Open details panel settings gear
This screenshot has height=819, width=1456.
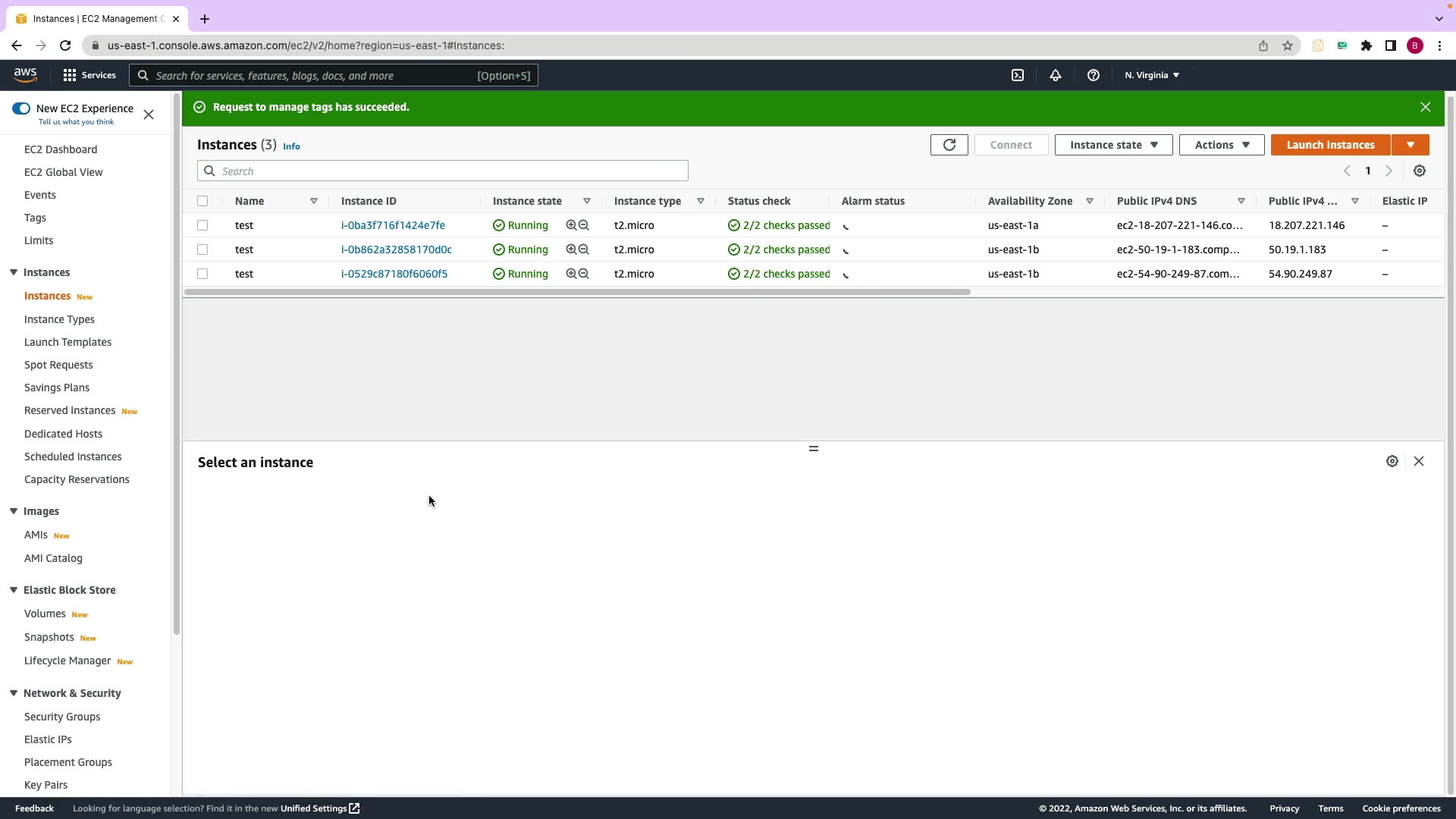pos(1392,461)
